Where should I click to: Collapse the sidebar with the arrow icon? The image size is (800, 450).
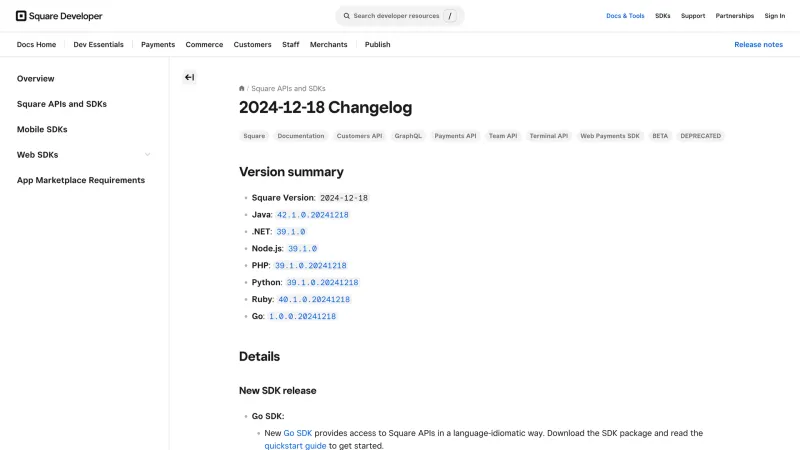189,78
